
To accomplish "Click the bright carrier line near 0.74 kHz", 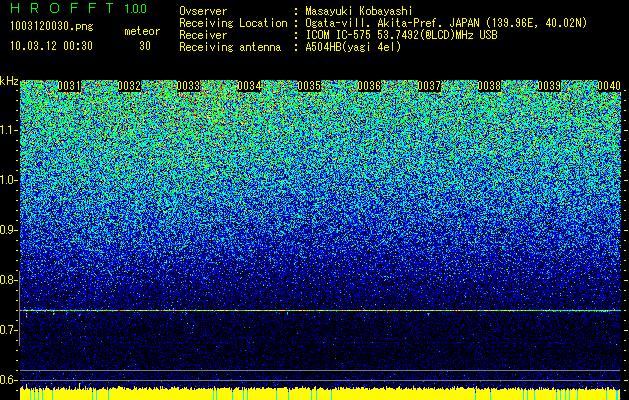I will click(320, 310).
